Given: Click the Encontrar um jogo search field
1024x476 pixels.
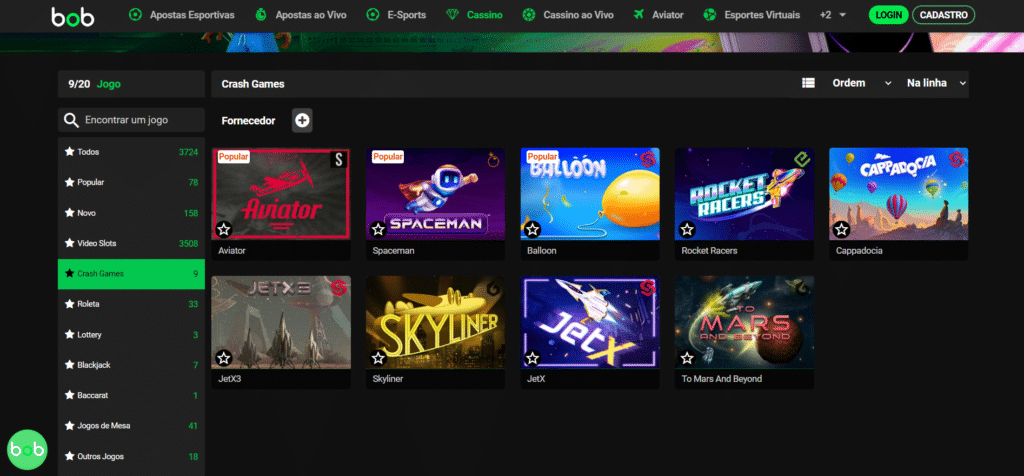Looking at the screenshot, I should 131,120.
